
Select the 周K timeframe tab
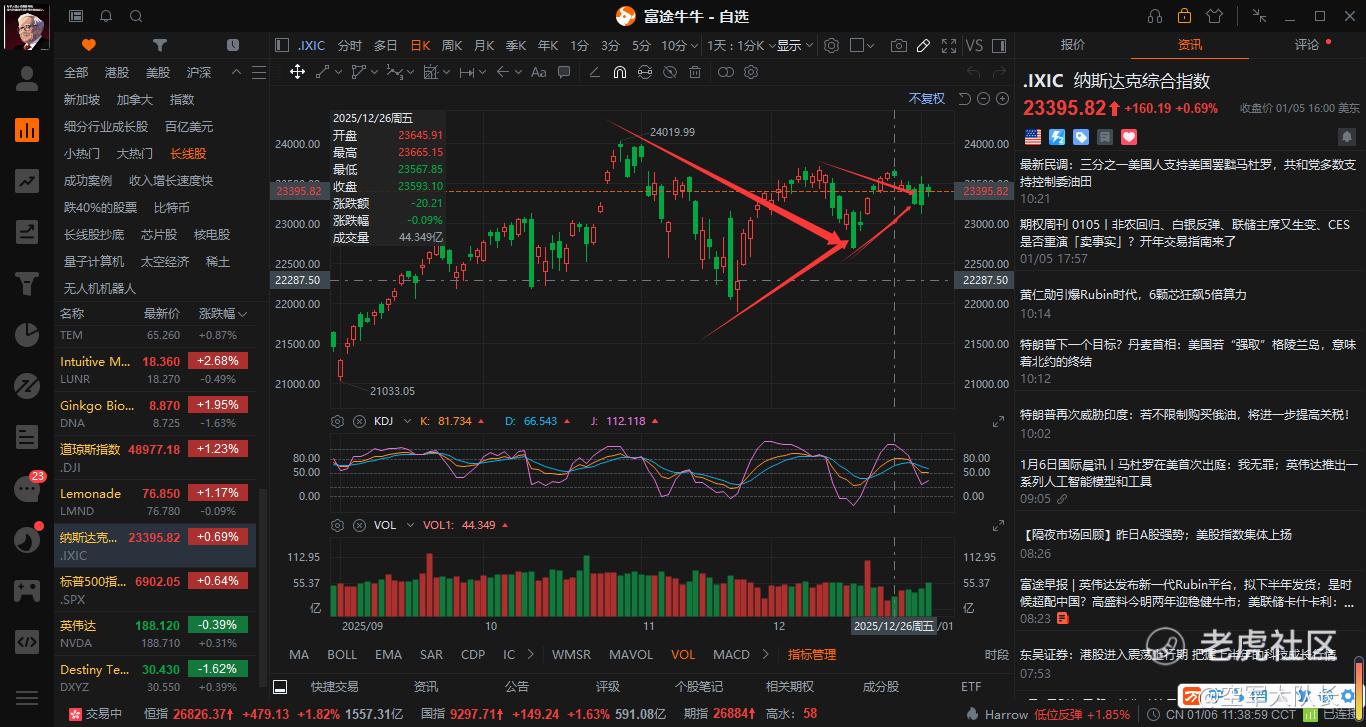click(452, 45)
